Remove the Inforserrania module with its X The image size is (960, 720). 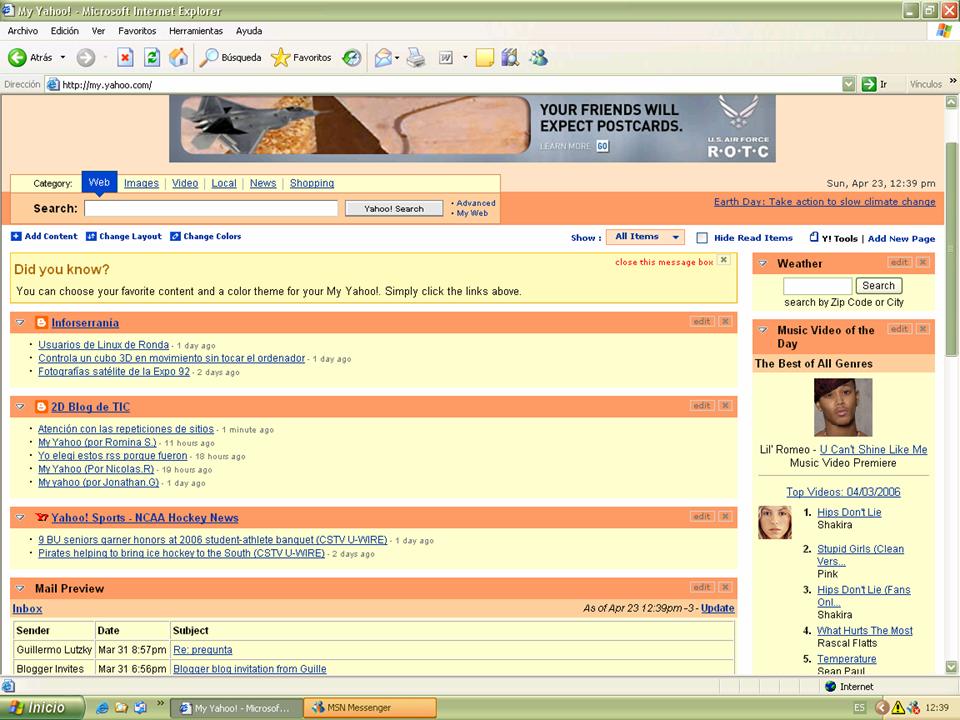click(725, 321)
